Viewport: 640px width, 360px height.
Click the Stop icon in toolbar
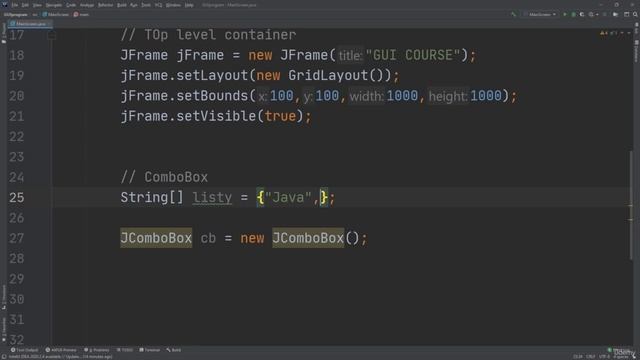(x=605, y=14)
